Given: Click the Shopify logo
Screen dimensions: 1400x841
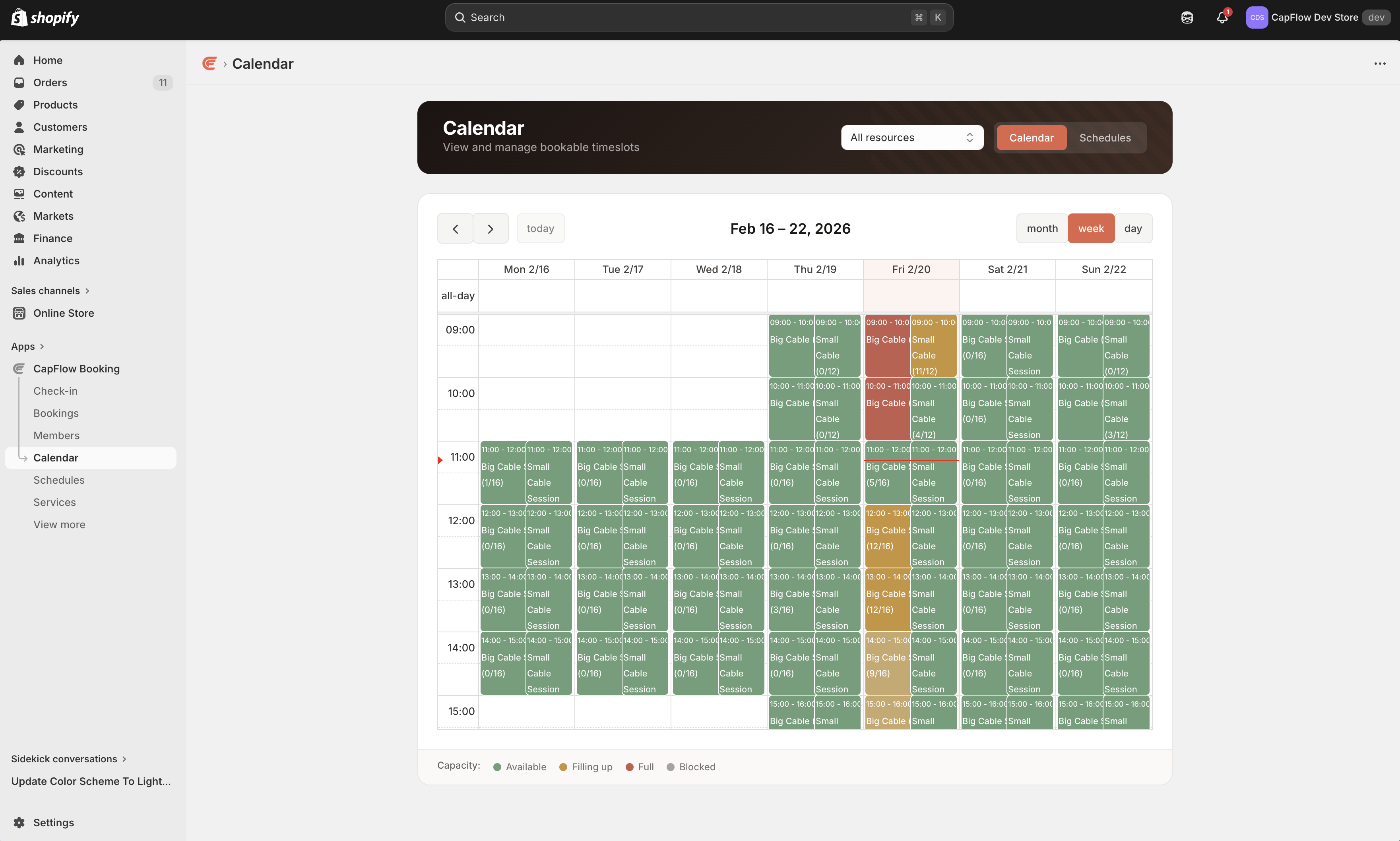Looking at the screenshot, I should point(45,17).
